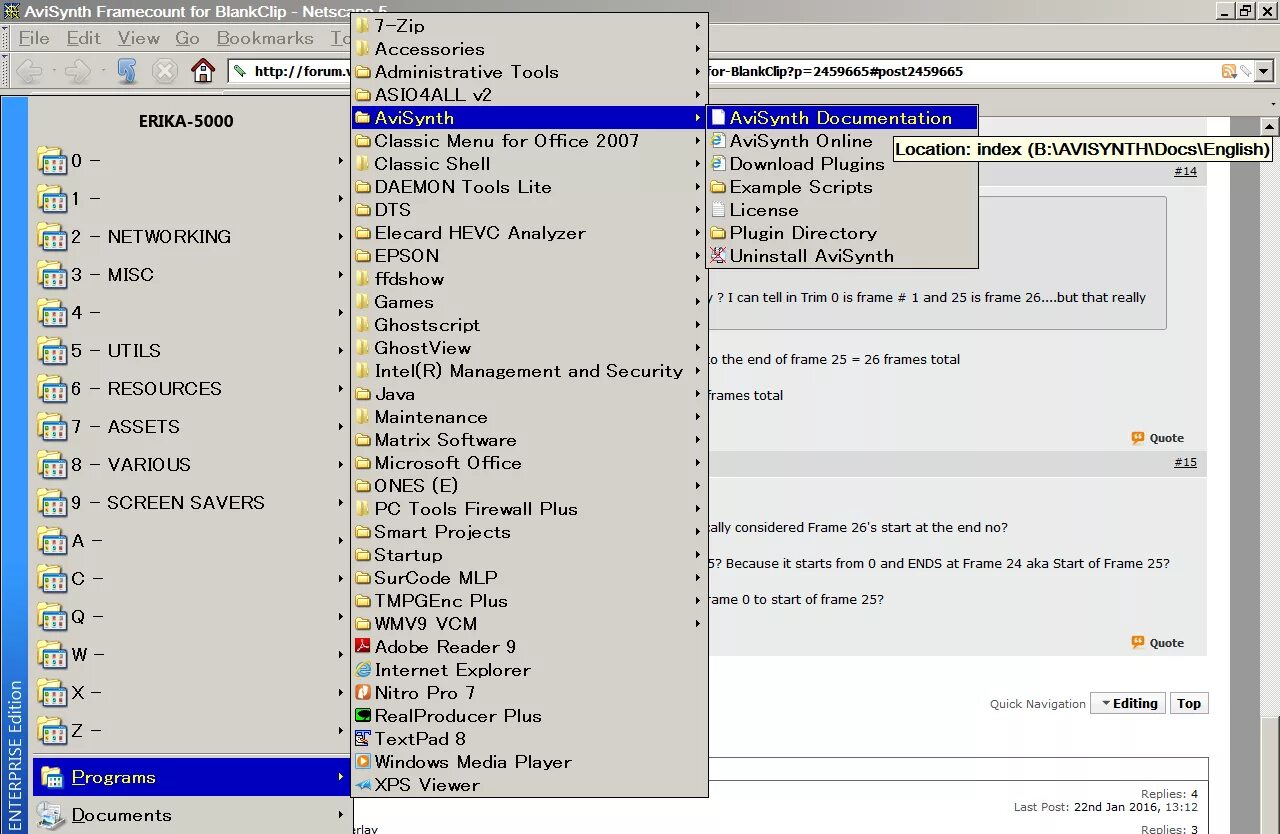Open the 5 - UTILS start menu group
Image resolution: width=1280 pixels, height=834 pixels.
coord(190,351)
